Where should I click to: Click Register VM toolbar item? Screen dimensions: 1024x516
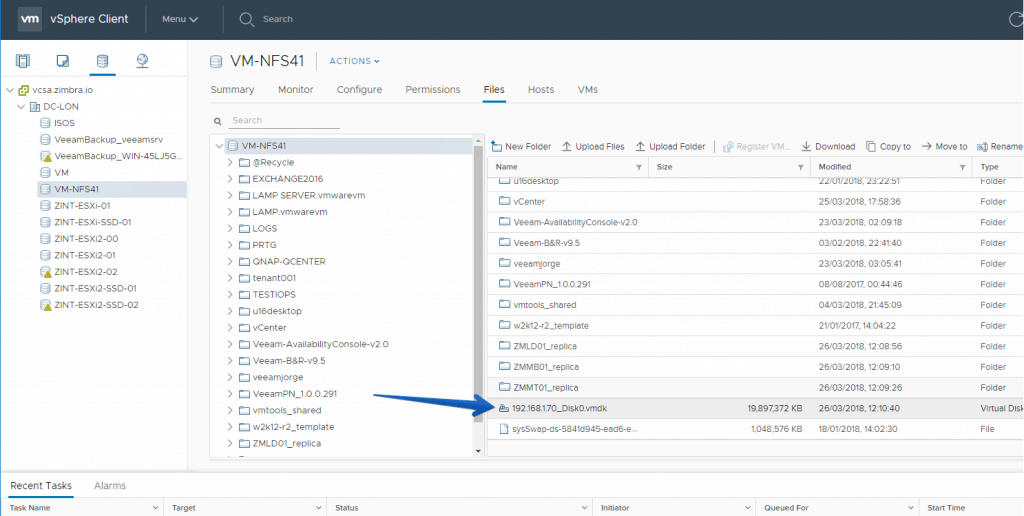(x=758, y=147)
